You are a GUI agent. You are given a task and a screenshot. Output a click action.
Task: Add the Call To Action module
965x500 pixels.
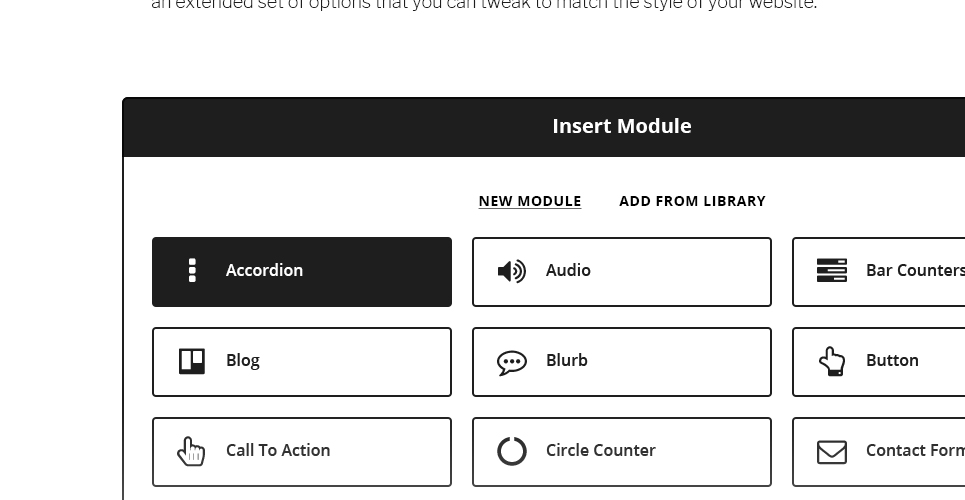pyautogui.click(x=302, y=452)
